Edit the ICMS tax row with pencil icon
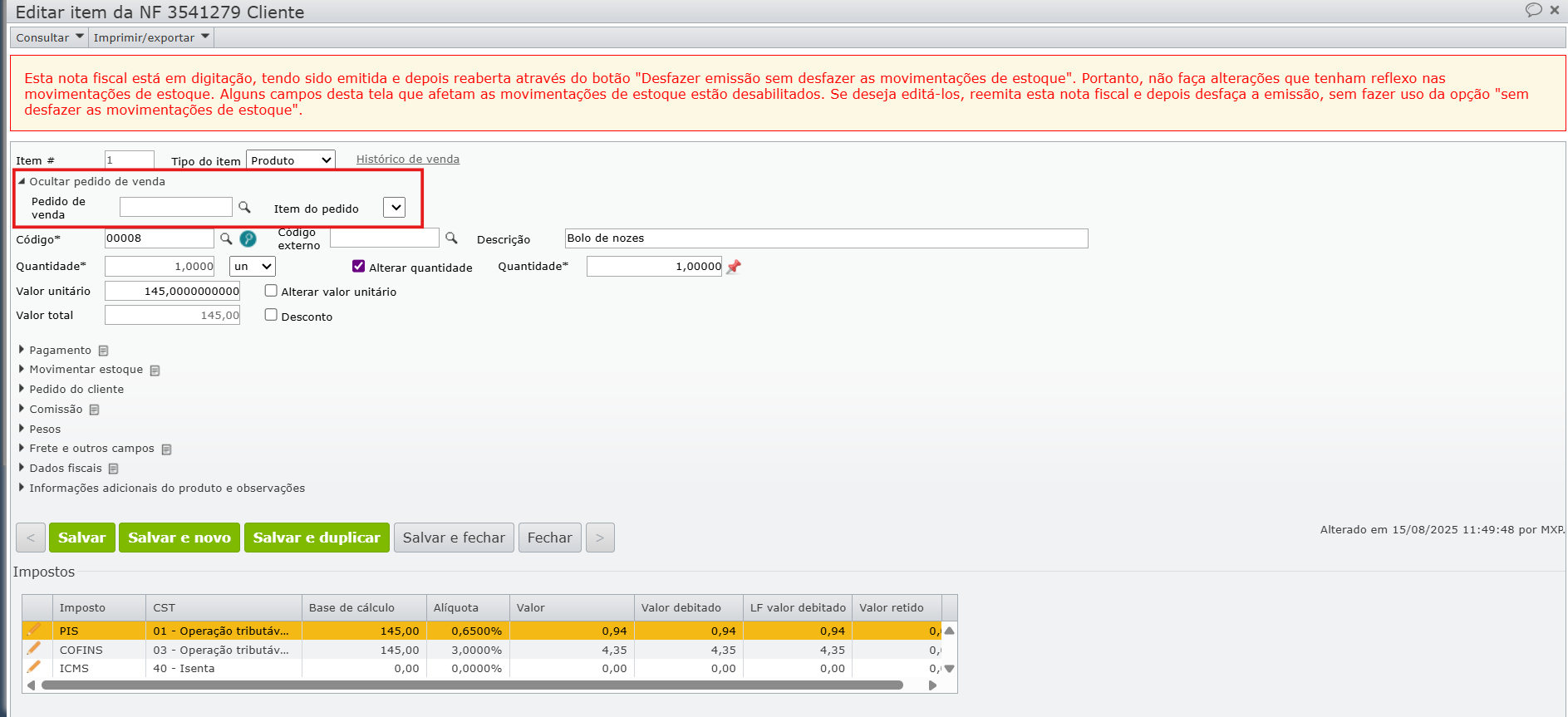This screenshot has width=1568, height=717. [34, 667]
